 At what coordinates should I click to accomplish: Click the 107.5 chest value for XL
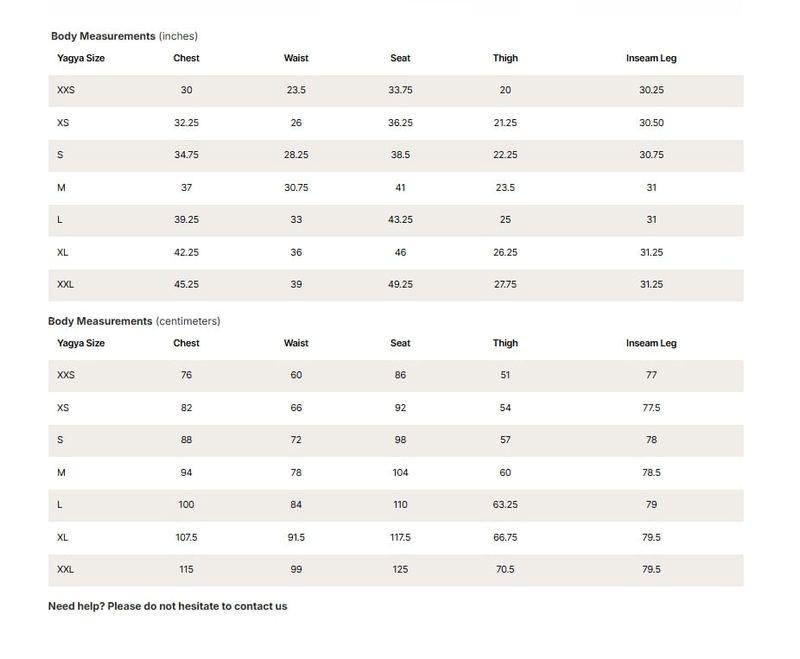186,537
